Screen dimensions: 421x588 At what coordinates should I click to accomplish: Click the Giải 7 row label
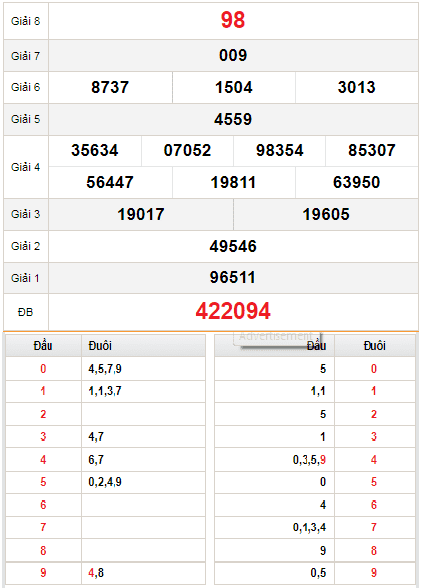click(x=25, y=56)
